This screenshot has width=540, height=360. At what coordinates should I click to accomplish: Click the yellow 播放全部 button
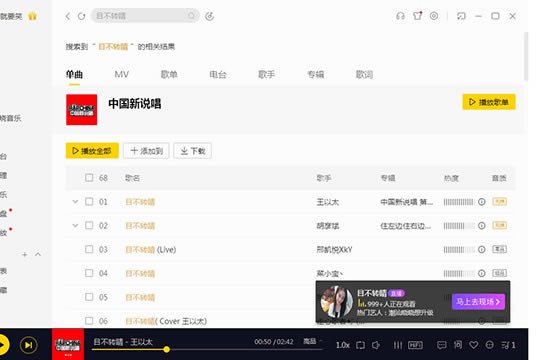click(x=92, y=151)
